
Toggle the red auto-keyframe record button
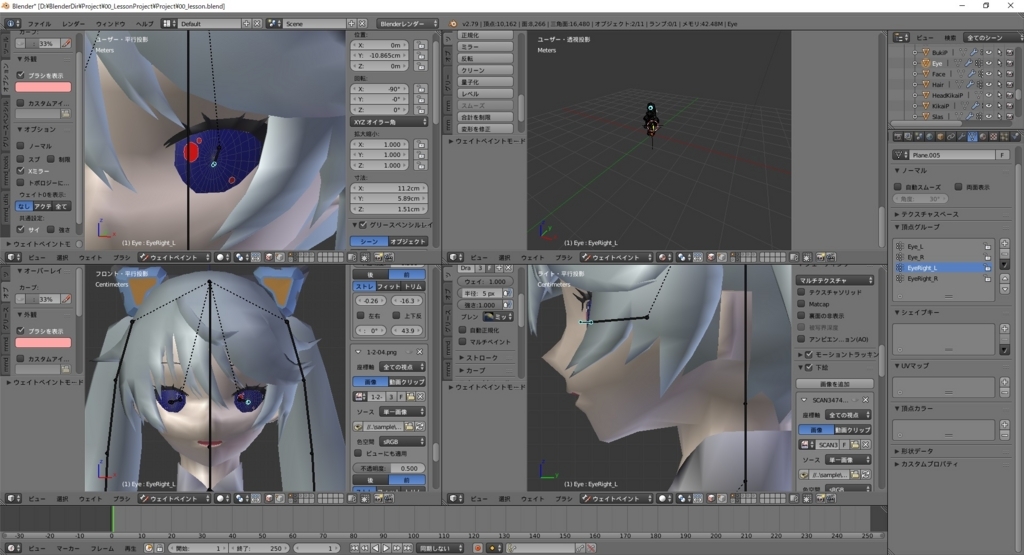click(x=478, y=548)
